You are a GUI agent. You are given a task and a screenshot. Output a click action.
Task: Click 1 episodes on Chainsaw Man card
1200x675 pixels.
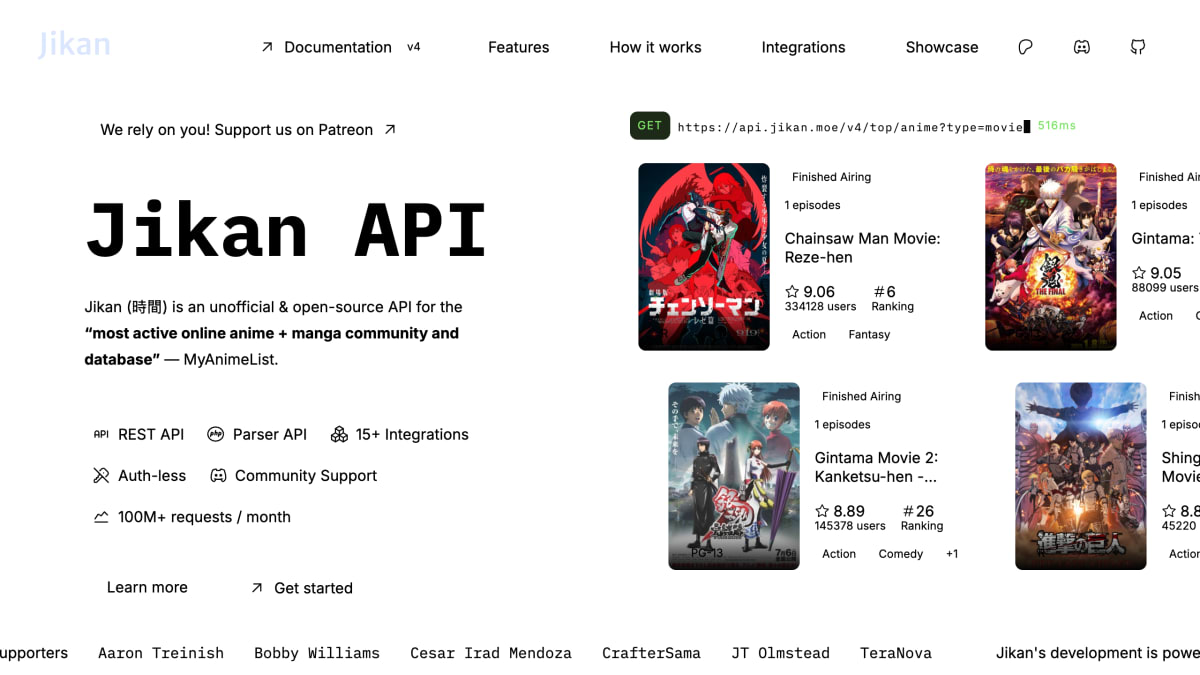click(813, 205)
